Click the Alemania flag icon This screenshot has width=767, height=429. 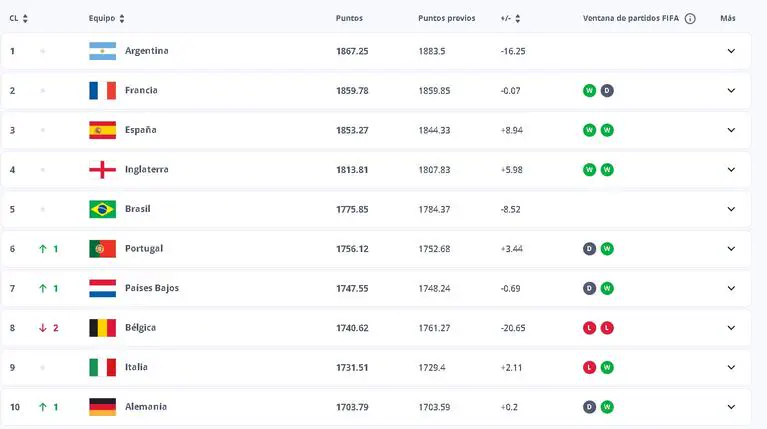[x=102, y=407]
